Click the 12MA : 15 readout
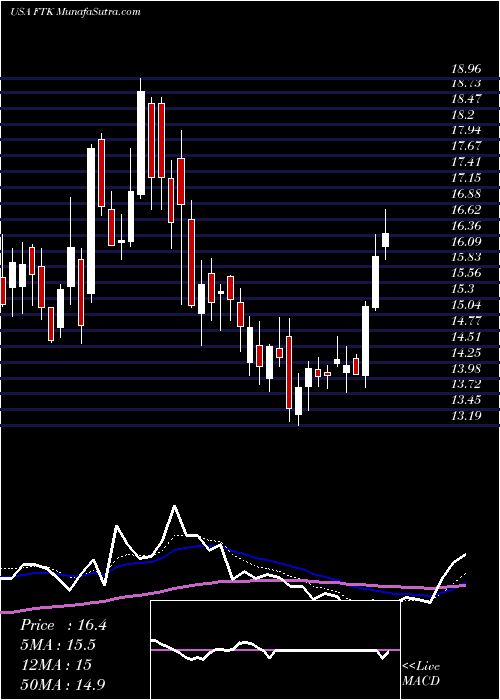Viewport: 500px width, 700px height. [x=56, y=665]
